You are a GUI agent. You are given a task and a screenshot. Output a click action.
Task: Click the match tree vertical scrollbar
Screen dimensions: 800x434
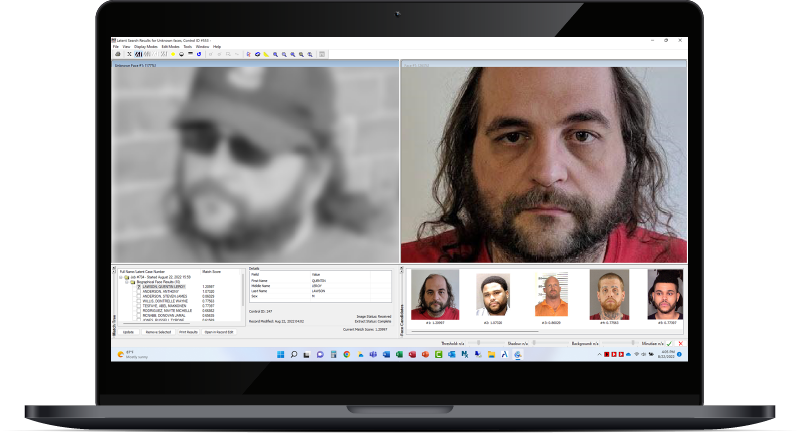pos(243,290)
